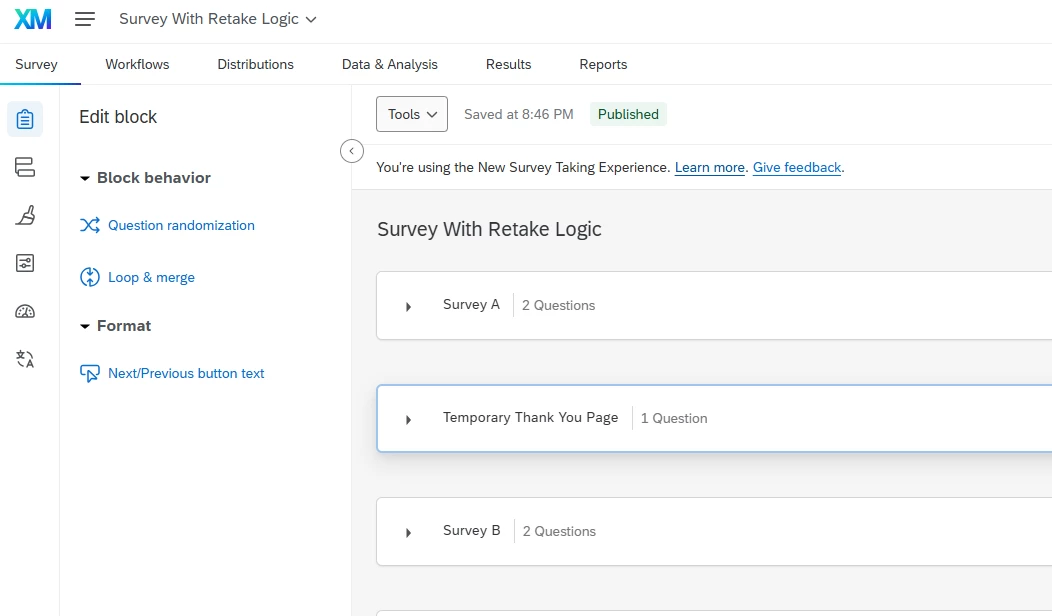The image size is (1052, 616).
Task: Click the Give feedback link
Action: [x=797, y=167]
